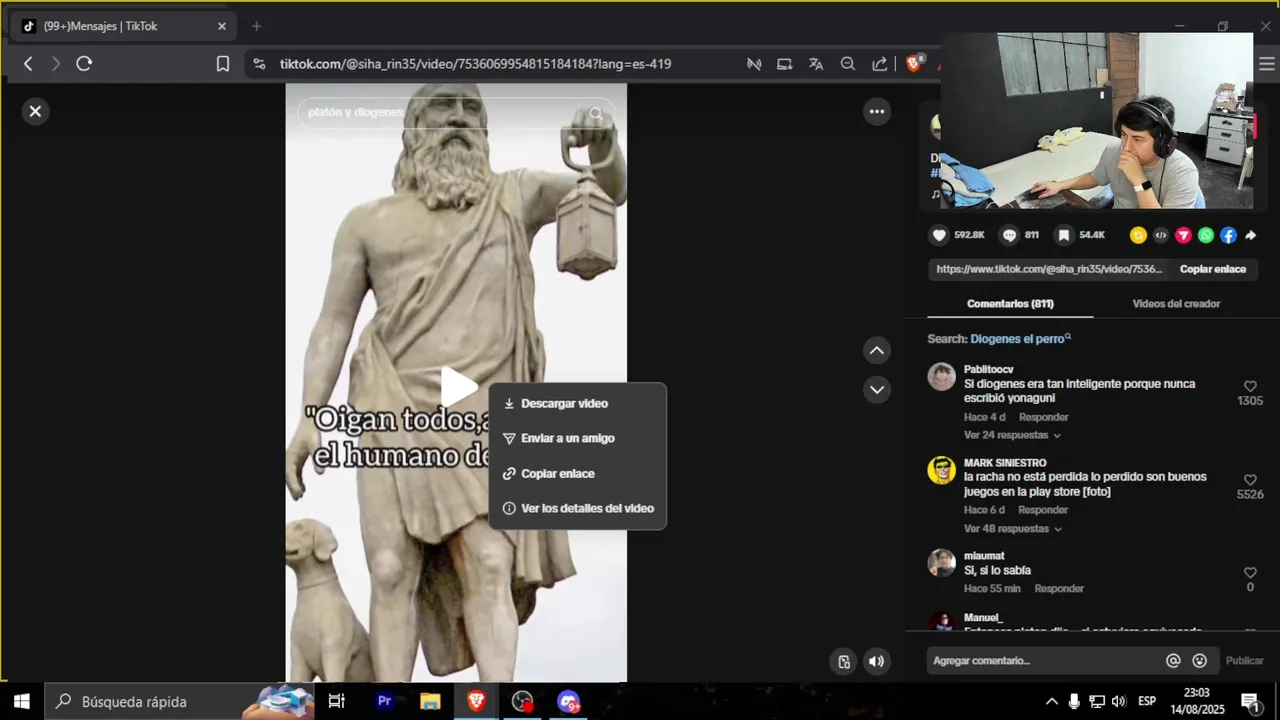
Task: Click the Agregar comentario input field
Action: click(x=1045, y=661)
